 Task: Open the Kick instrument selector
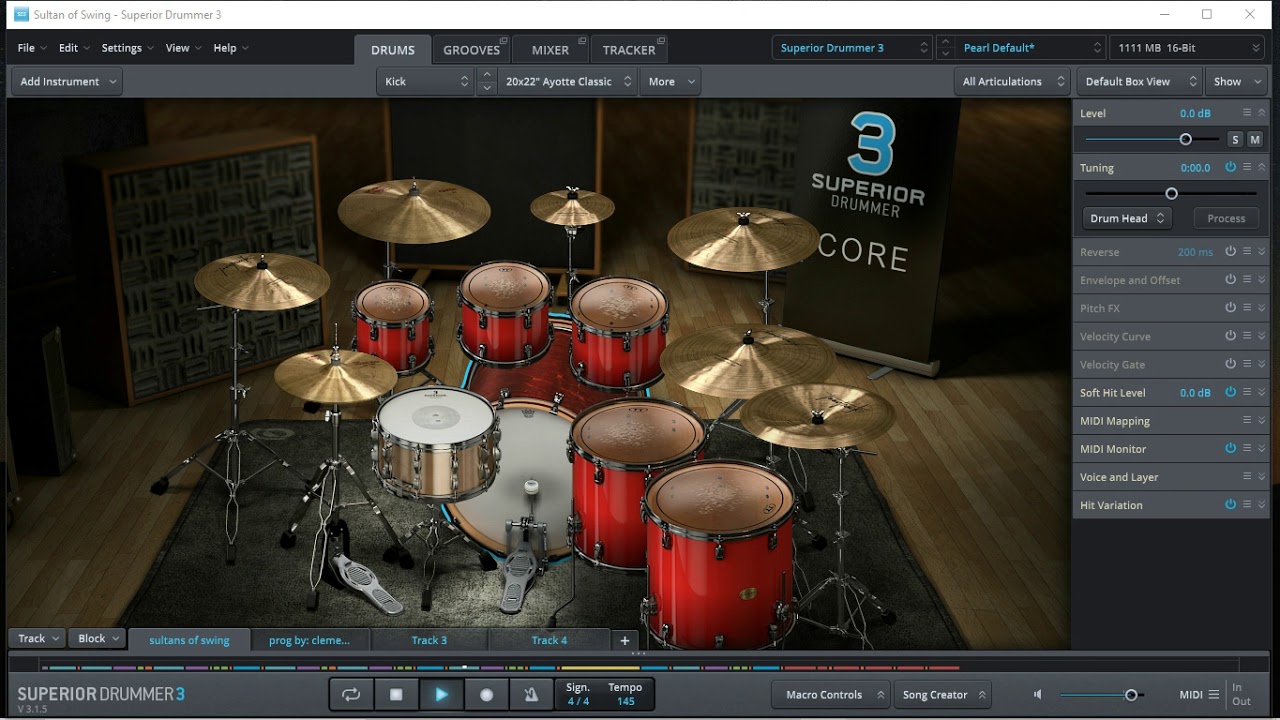tap(425, 81)
